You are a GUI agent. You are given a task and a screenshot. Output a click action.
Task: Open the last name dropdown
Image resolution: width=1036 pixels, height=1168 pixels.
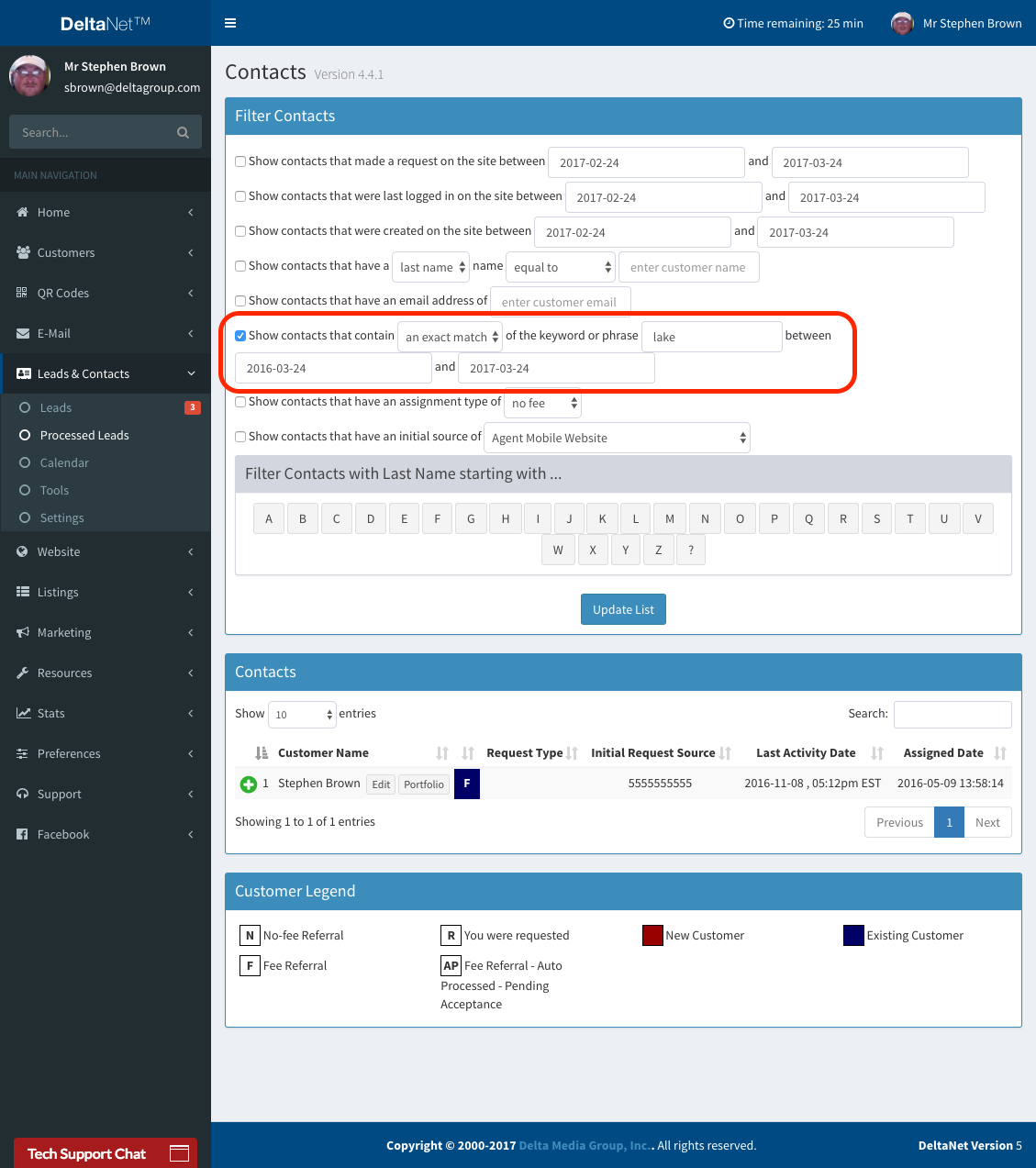click(x=430, y=267)
